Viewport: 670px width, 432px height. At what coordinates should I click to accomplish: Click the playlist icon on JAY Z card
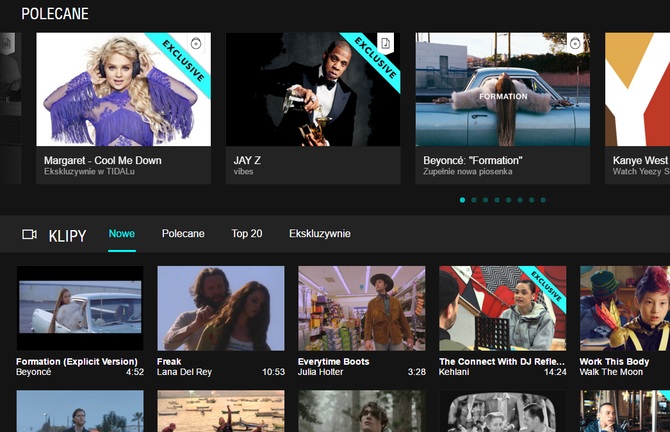[386, 43]
